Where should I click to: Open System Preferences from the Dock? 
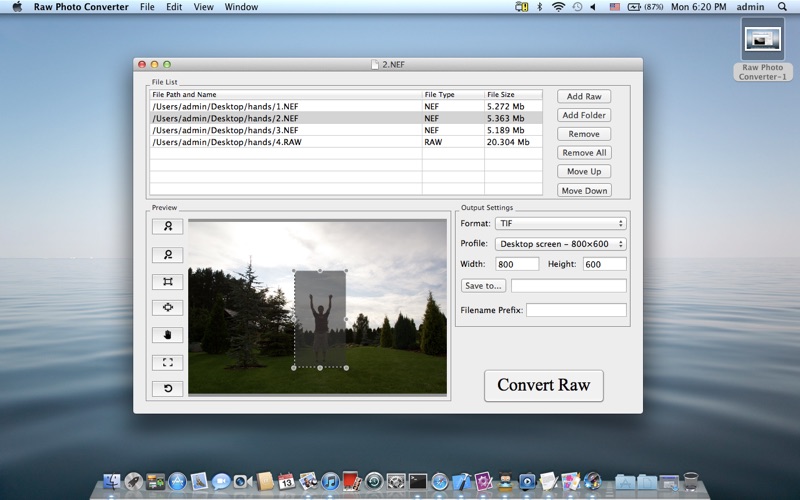(x=396, y=481)
